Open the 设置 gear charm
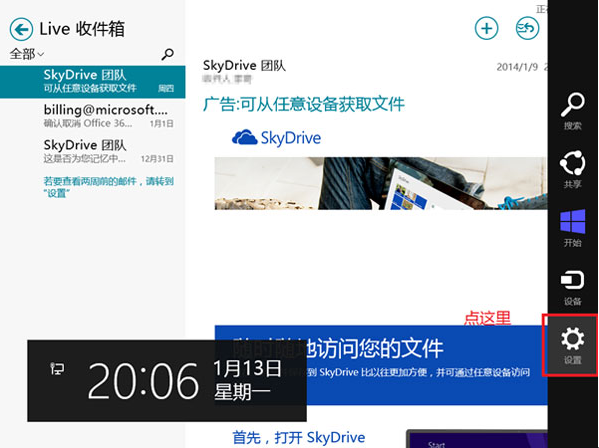Image resolution: width=599 pixels, height=448 pixels. coord(573,346)
